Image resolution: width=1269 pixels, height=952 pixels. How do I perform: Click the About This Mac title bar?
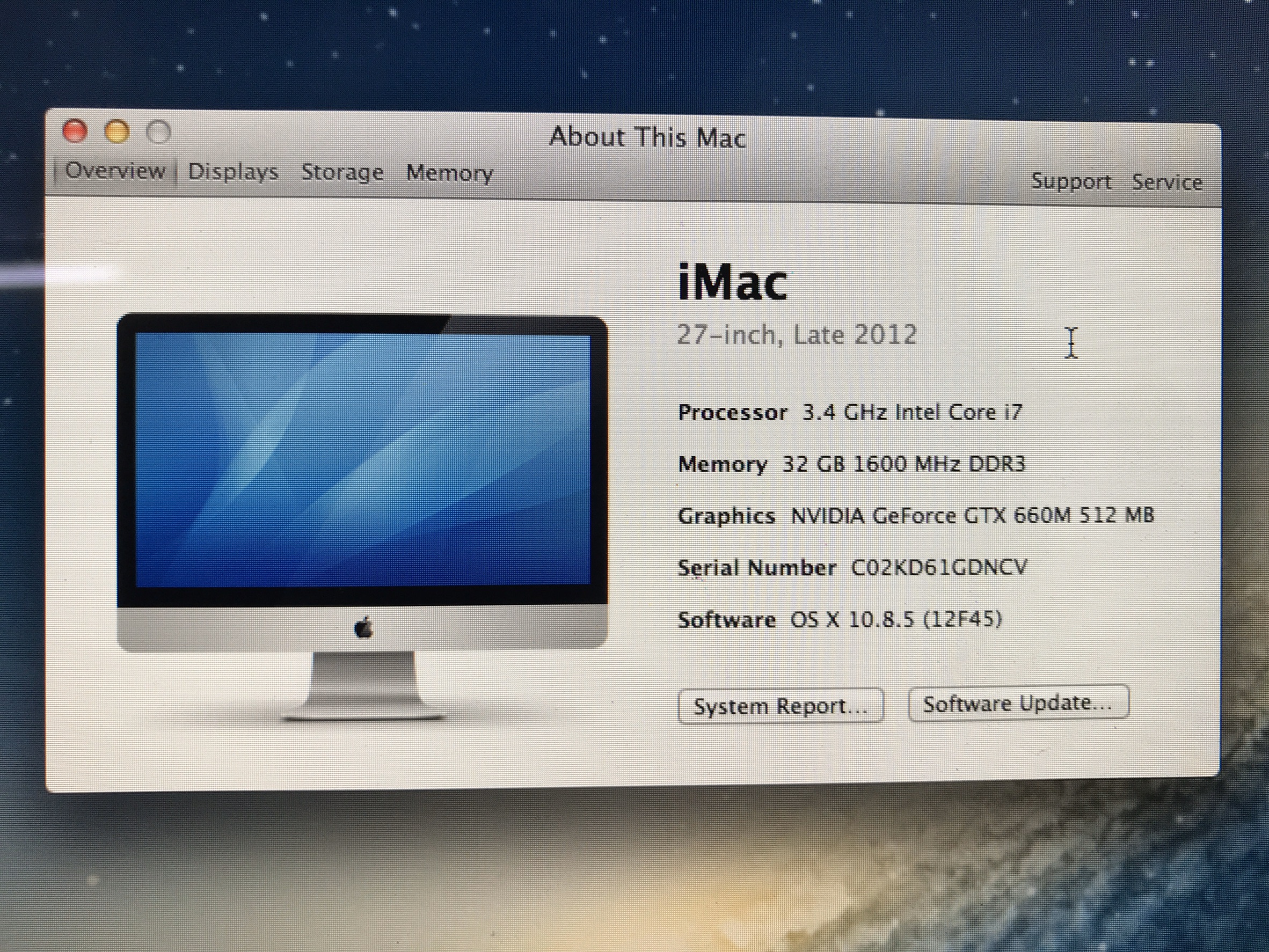pyautogui.click(x=647, y=137)
